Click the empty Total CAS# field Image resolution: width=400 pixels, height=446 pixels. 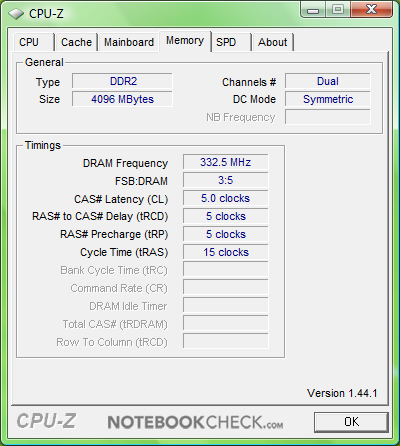click(x=226, y=323)
